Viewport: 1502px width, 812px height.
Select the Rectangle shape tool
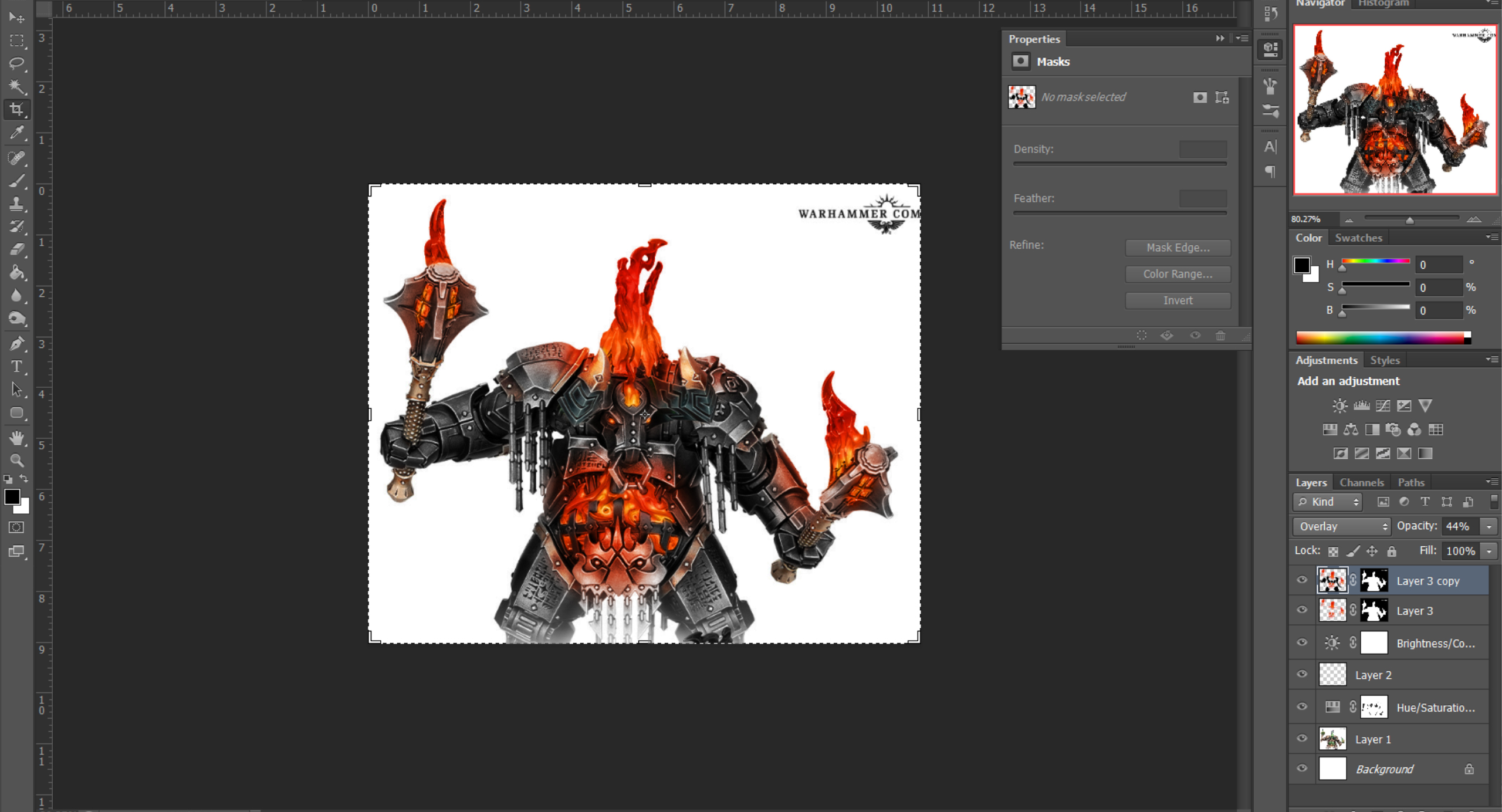coord(16,413)
